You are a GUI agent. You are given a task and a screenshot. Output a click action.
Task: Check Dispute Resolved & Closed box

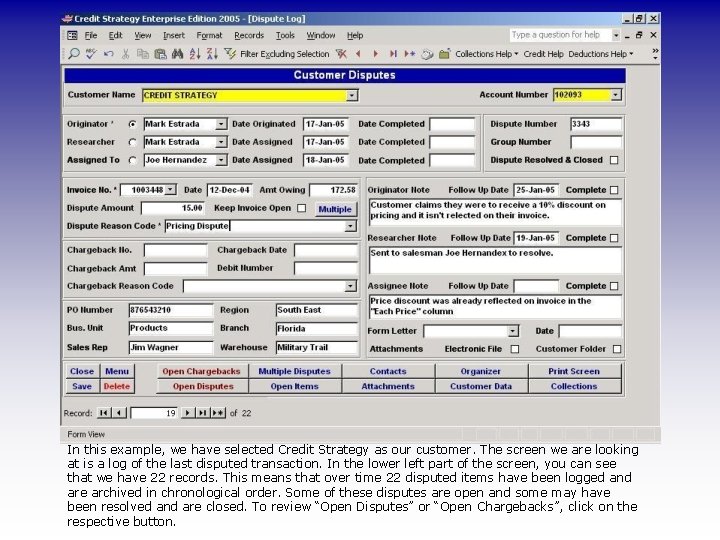614,160
